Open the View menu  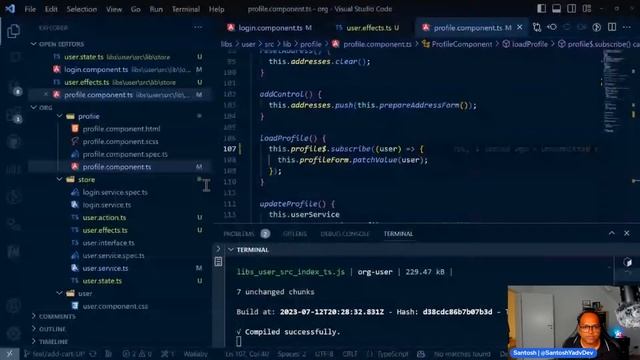click(114, 9)
